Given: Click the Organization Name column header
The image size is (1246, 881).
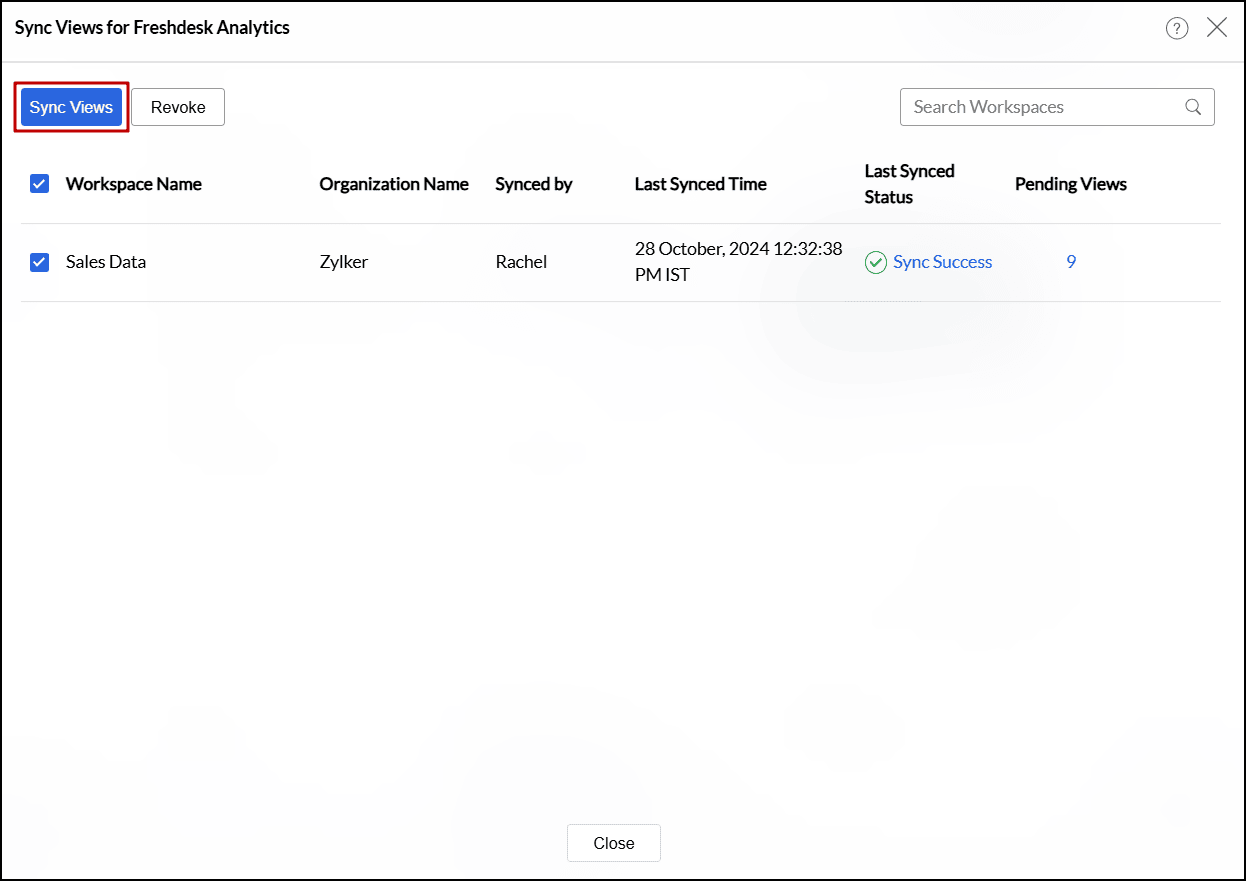Looking at the screenshot, I should point(394,183).
